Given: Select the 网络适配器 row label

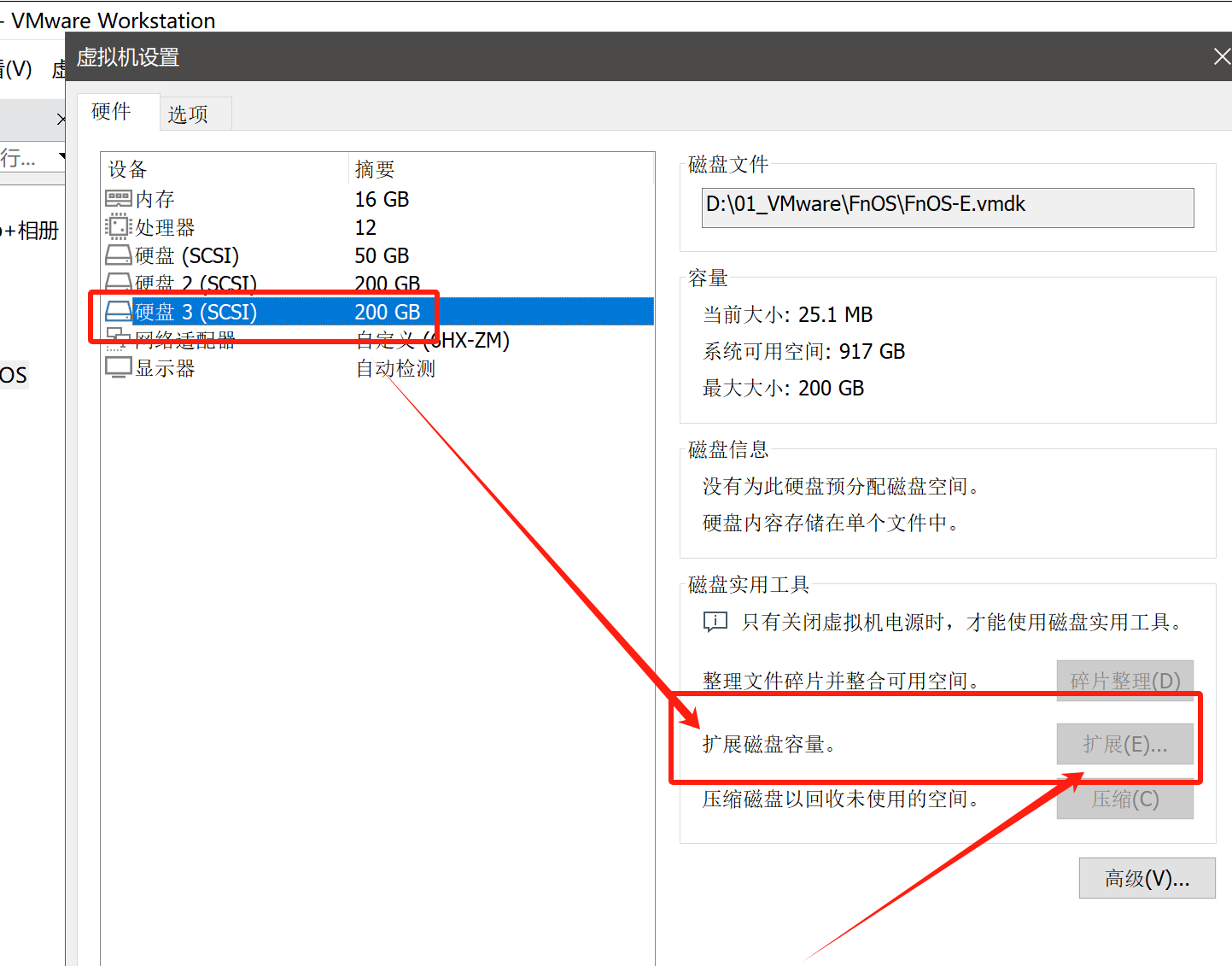Looking at the screenshot, I should pos(185,340).
